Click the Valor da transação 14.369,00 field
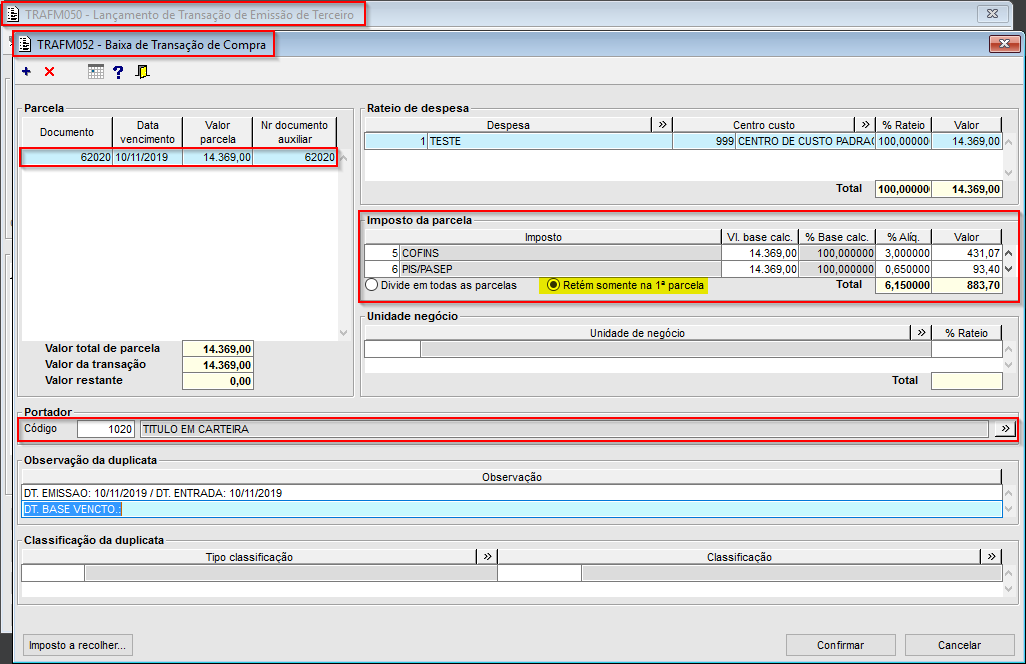Viewport: 1026px width, 664px height. pyautogui.click(x=218, y=365)
